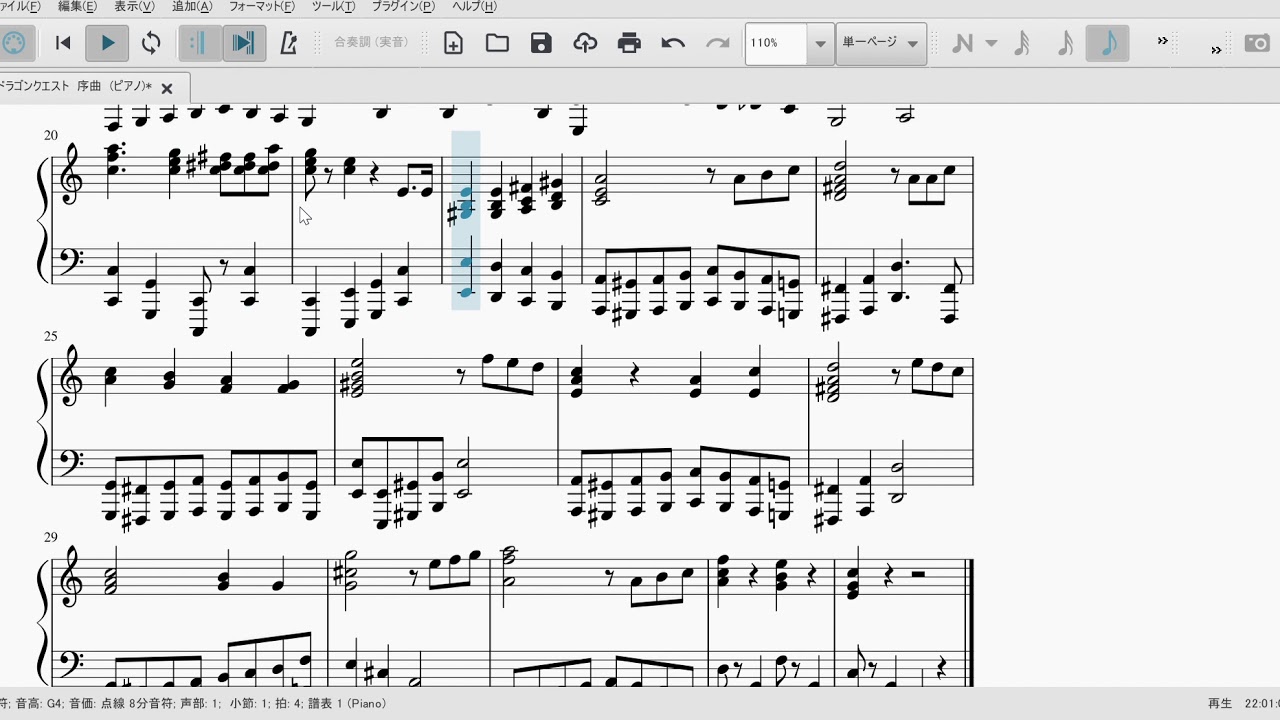Print the score
This screenshot has height=720, width=1280.
click(629, 43)
